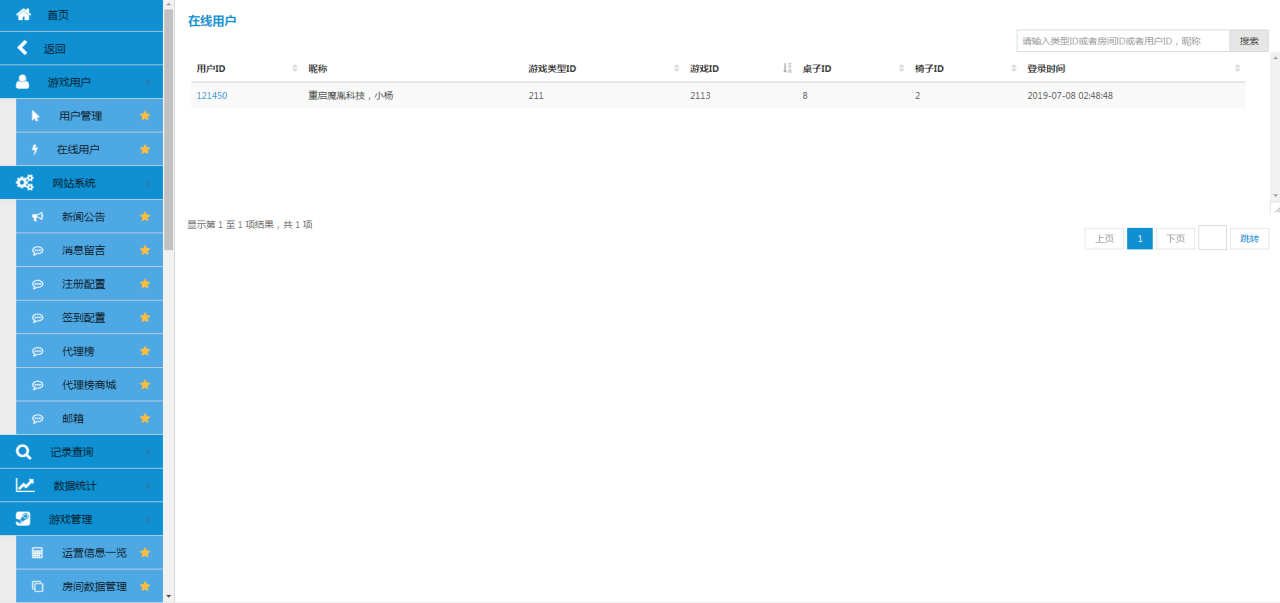The image size is (1280, 603).
Task: Click the page jump input beside 跳转
Action: point(1212,238)
